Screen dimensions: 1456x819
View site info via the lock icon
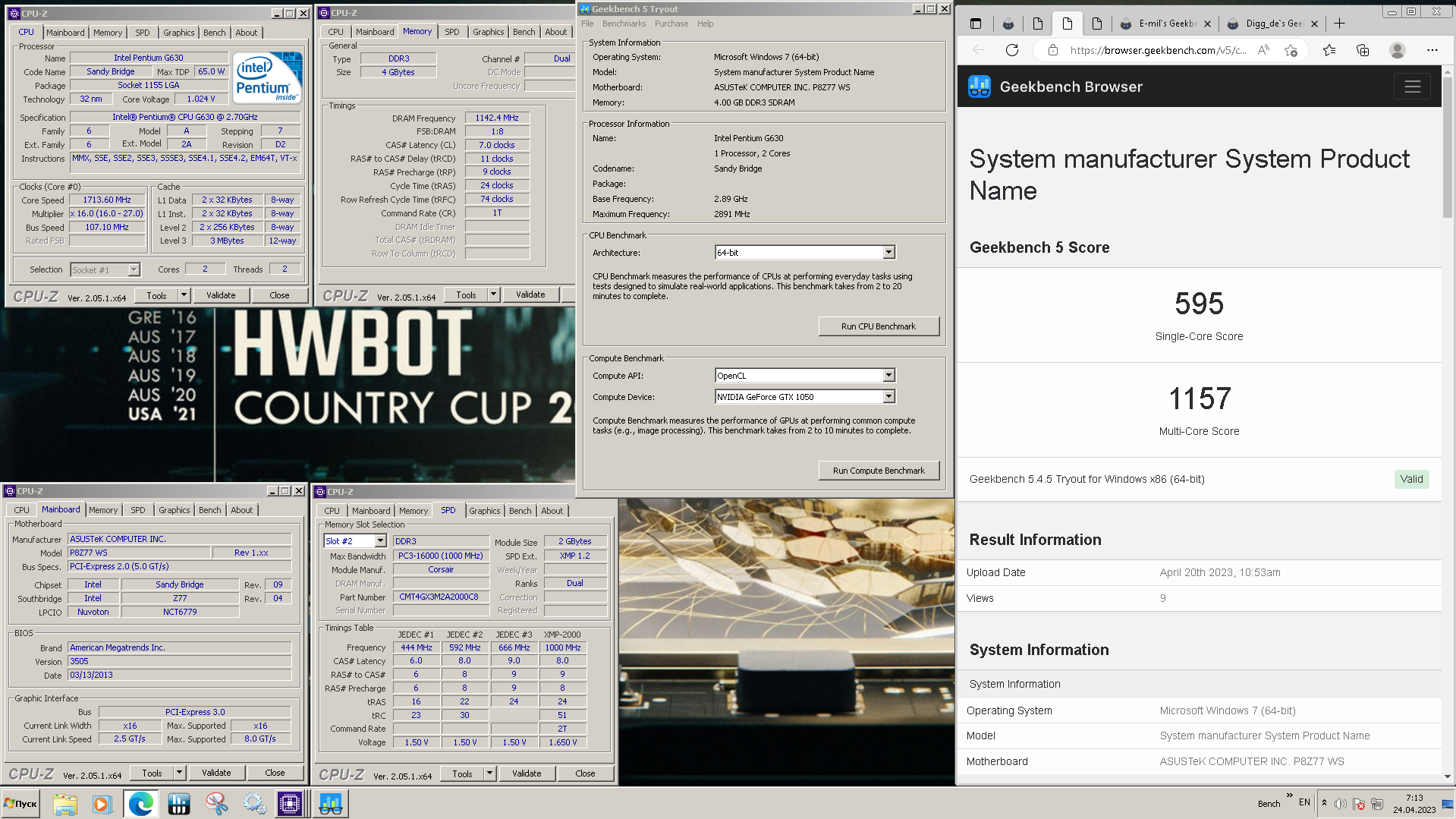point(1052,50)
